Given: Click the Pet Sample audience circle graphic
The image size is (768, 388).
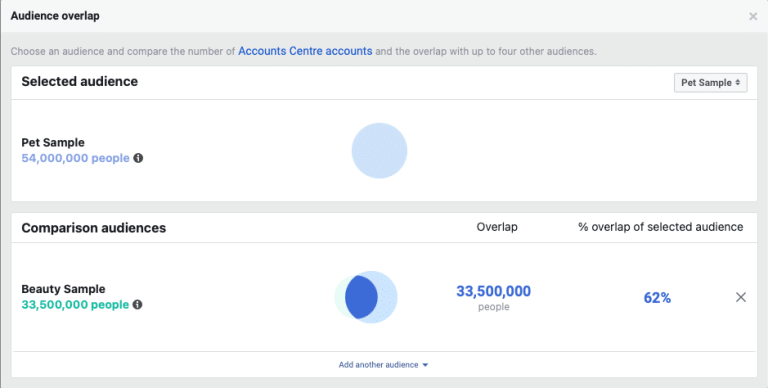Looking at the screenshot, I should 379,150.
